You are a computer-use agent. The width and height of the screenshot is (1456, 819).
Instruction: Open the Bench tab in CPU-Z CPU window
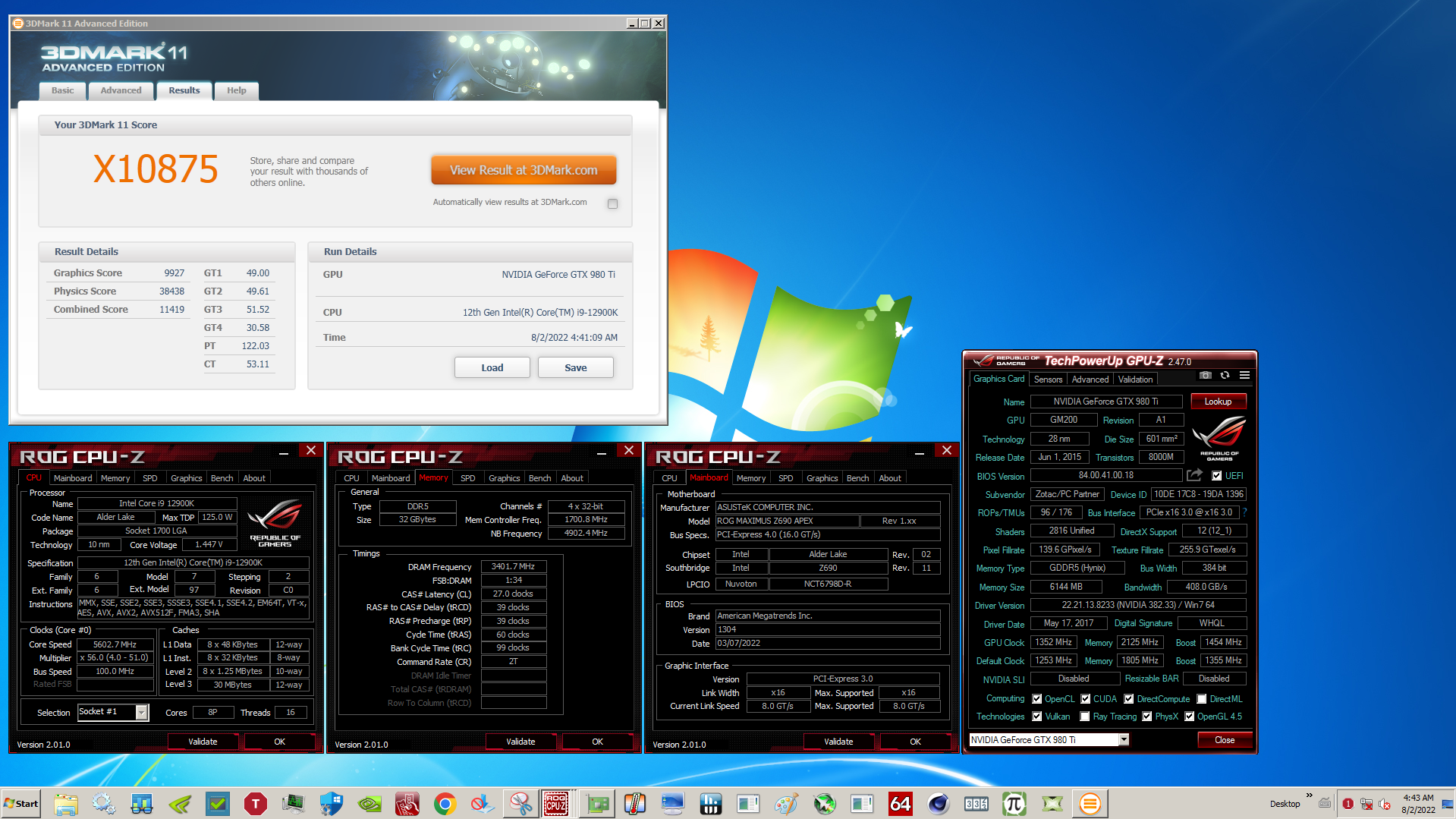(x=222, y=478)
